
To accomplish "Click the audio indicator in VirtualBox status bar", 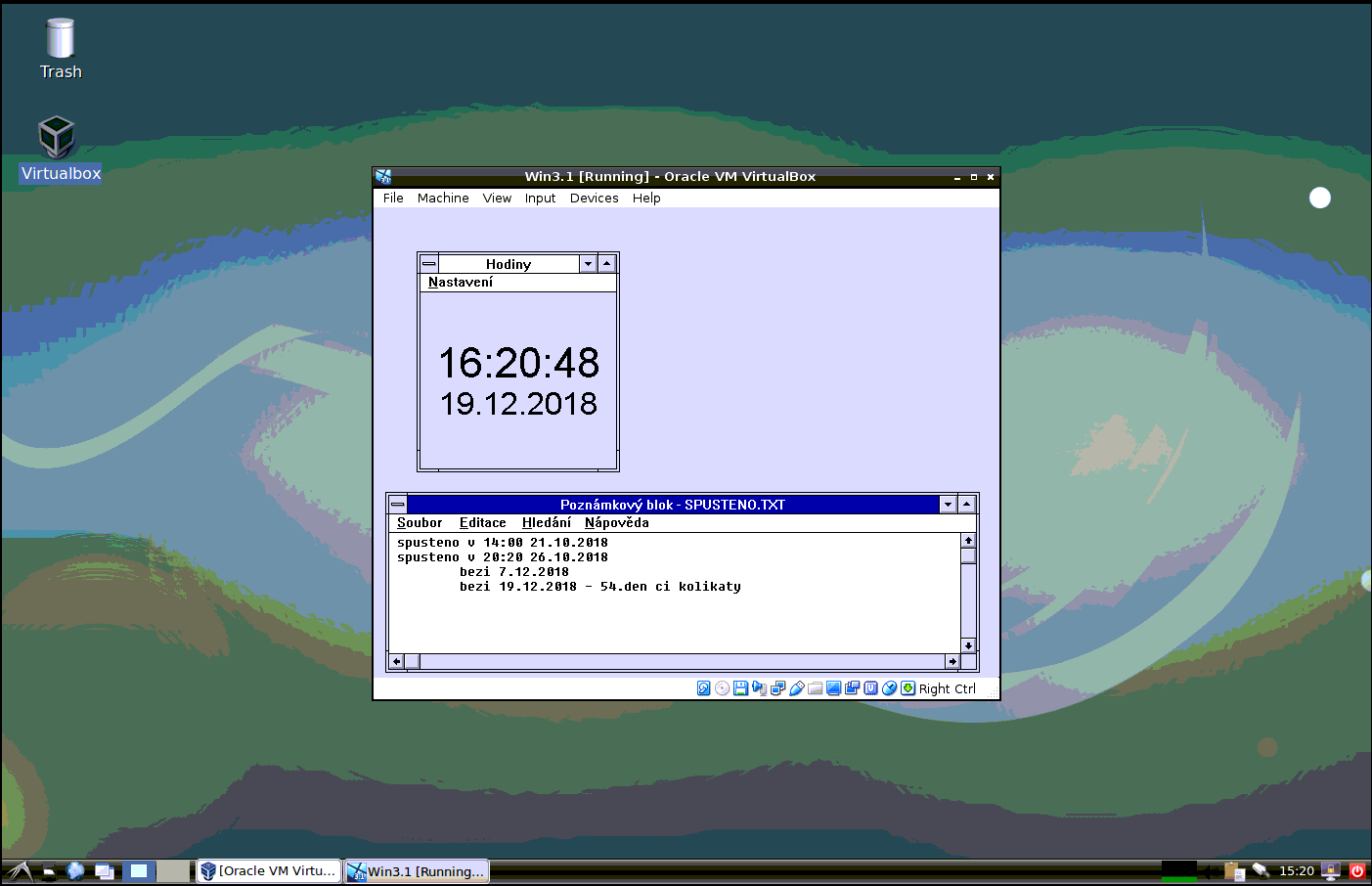I will 759,688.
